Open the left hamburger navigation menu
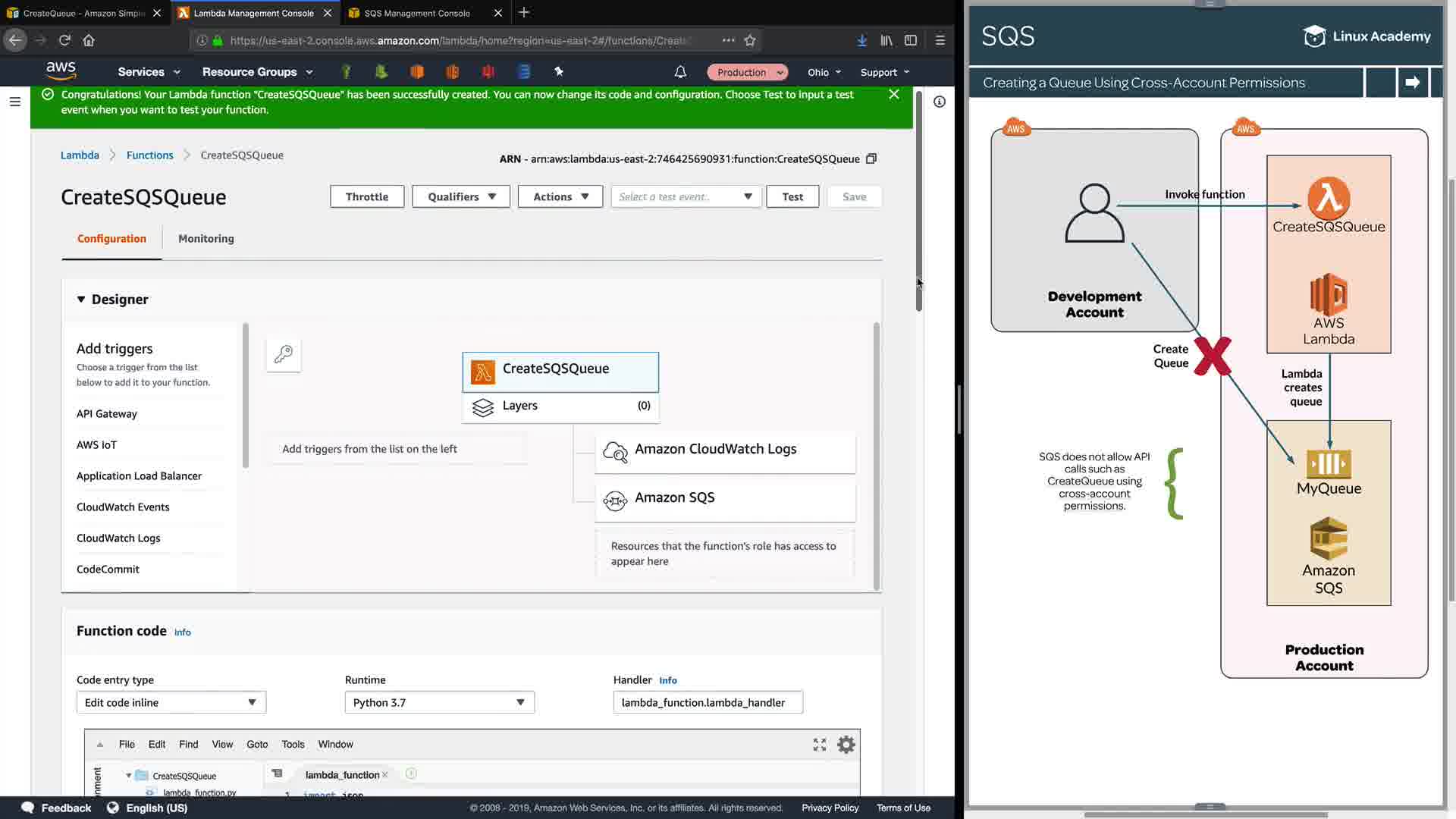 click(x=14, y=102)
